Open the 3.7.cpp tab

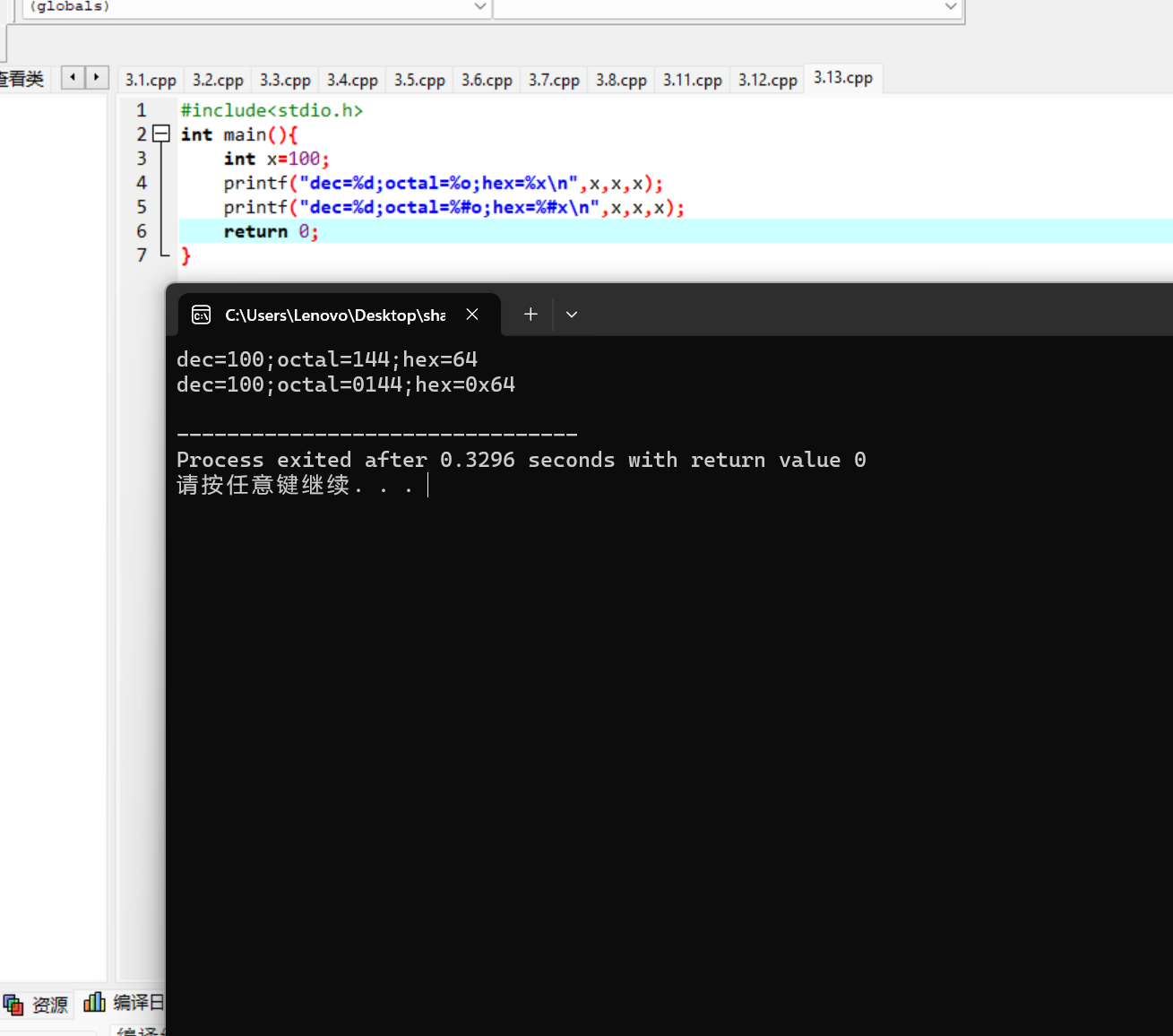coord(554,80)
